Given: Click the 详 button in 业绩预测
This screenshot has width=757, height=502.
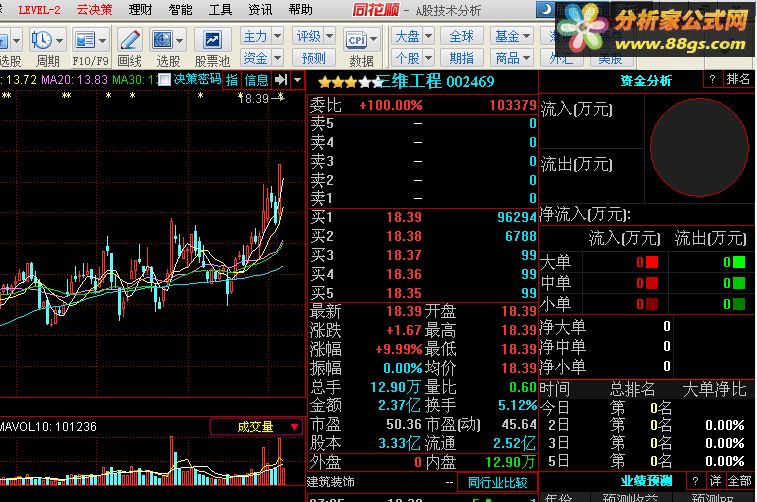Looking at the screenshot, I should 715,481.
